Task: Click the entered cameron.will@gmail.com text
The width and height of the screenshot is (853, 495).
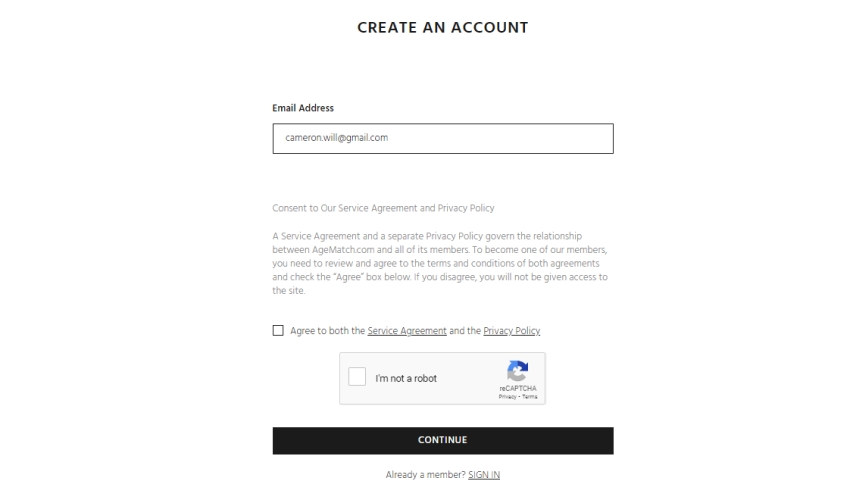Action: [x=337, y=138]
